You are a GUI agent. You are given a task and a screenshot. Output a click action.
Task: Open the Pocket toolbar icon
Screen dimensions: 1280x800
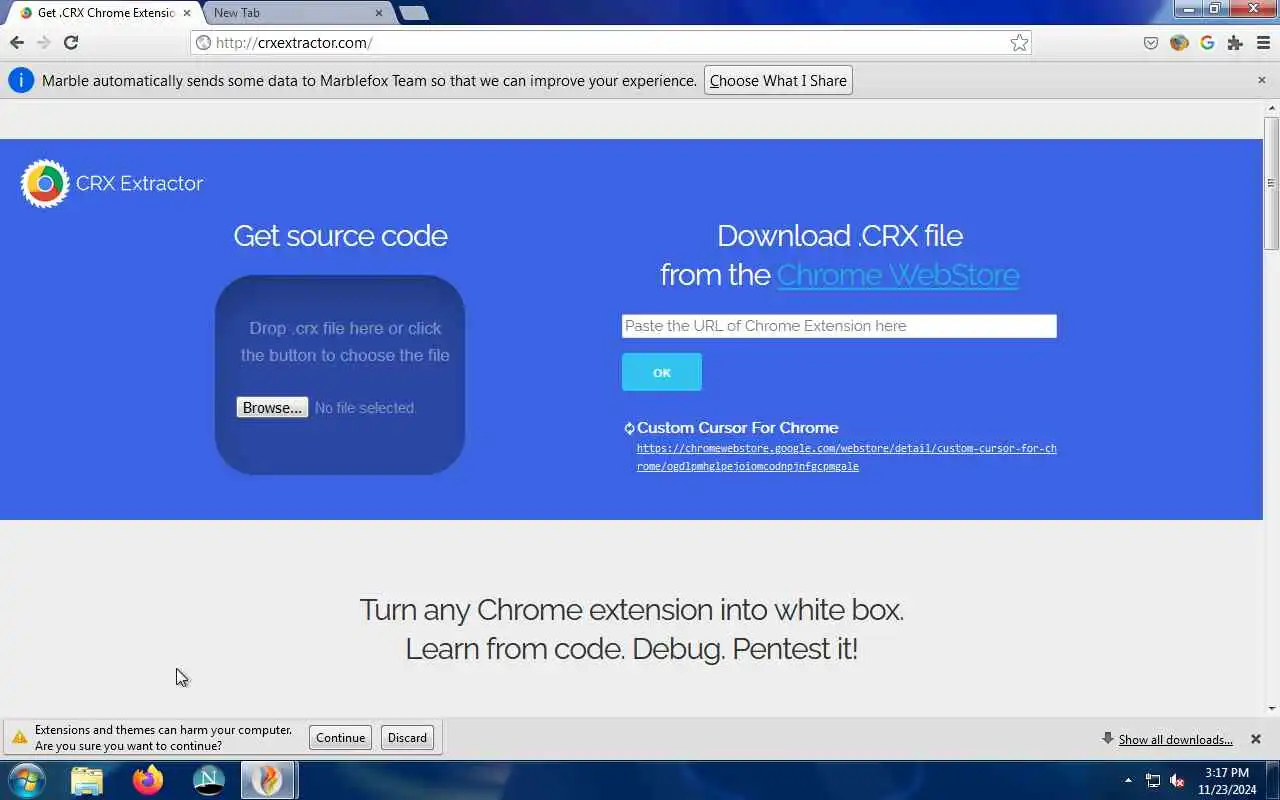click(1151, 43)
